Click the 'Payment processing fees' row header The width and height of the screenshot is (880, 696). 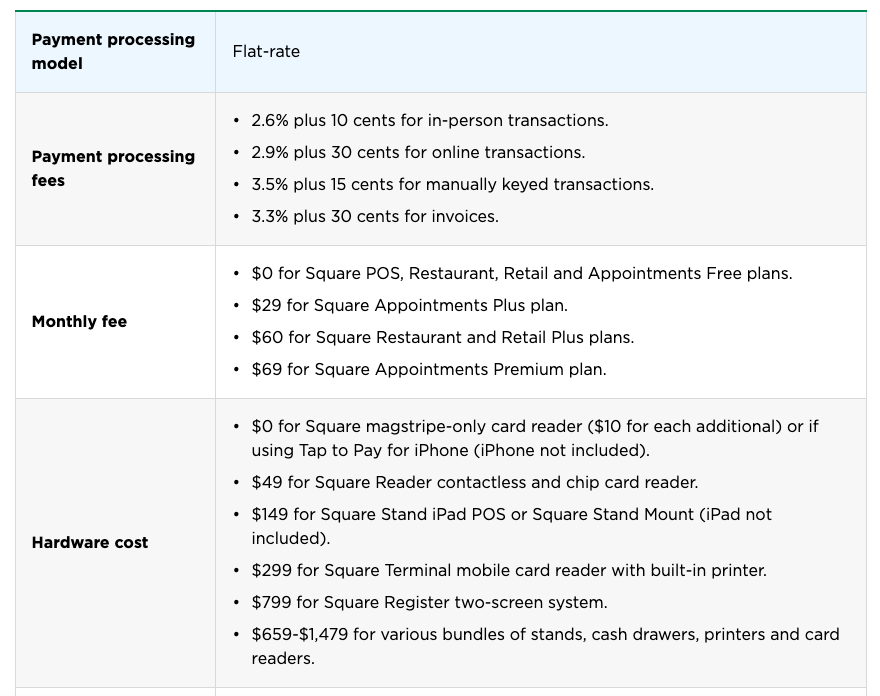click(x=113, y=168)
